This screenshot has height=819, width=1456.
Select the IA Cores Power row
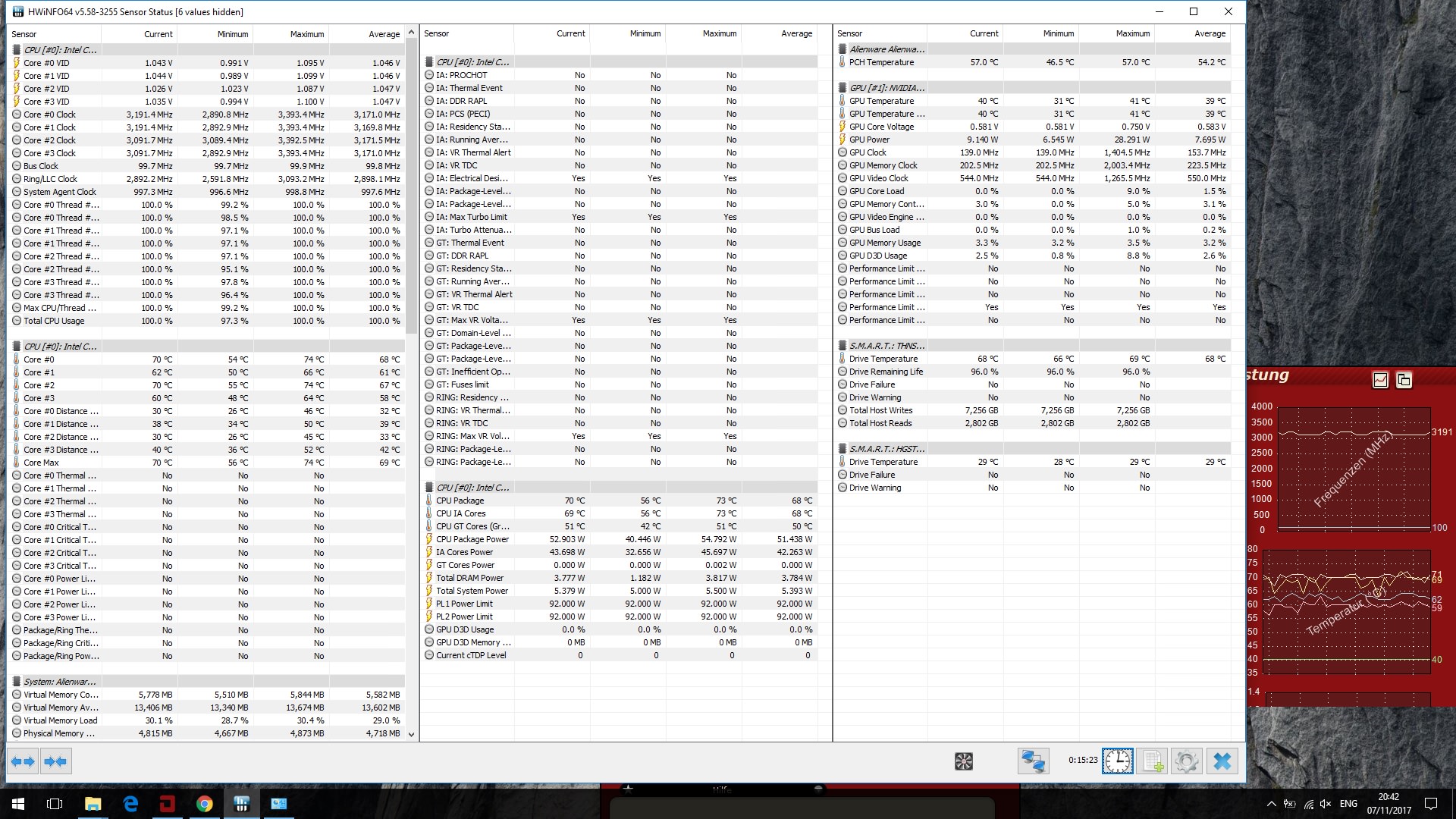tap(620, 552)
